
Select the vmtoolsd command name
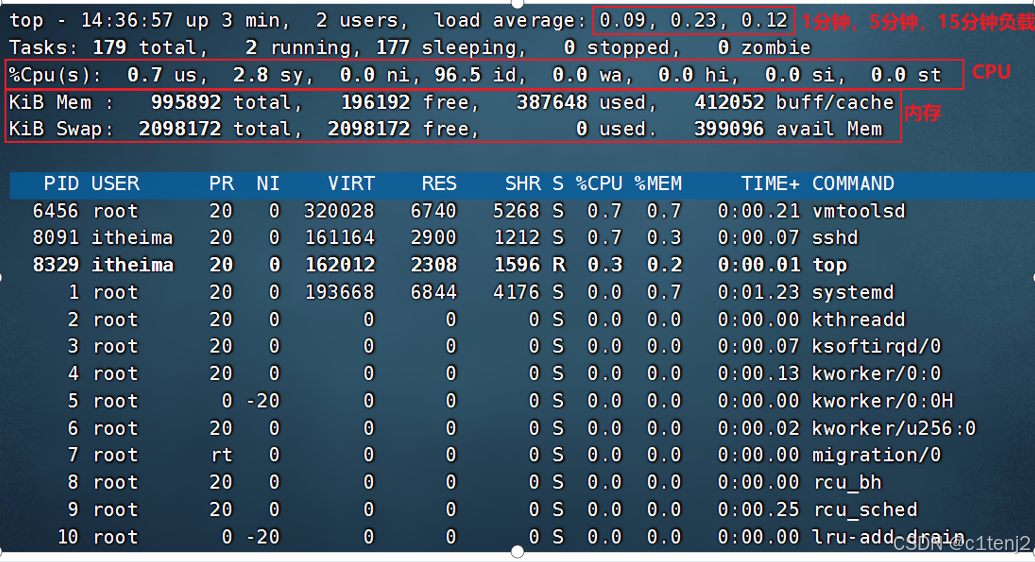point(859,211)
